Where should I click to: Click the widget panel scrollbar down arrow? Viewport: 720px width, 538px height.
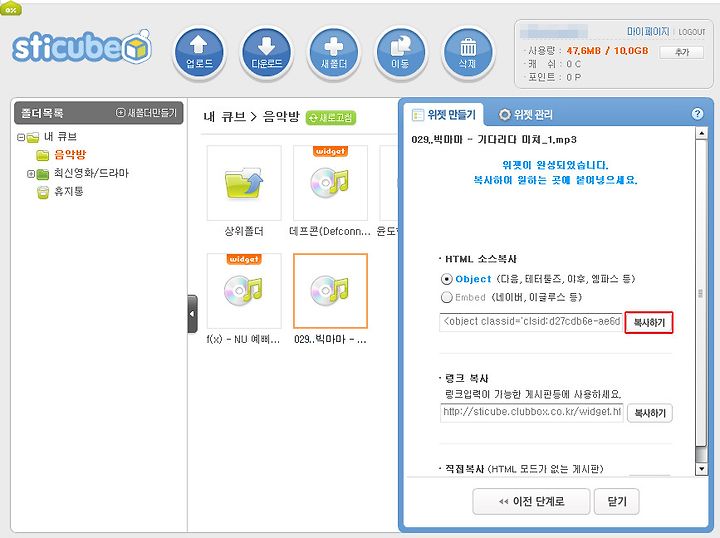coord(701,469)
